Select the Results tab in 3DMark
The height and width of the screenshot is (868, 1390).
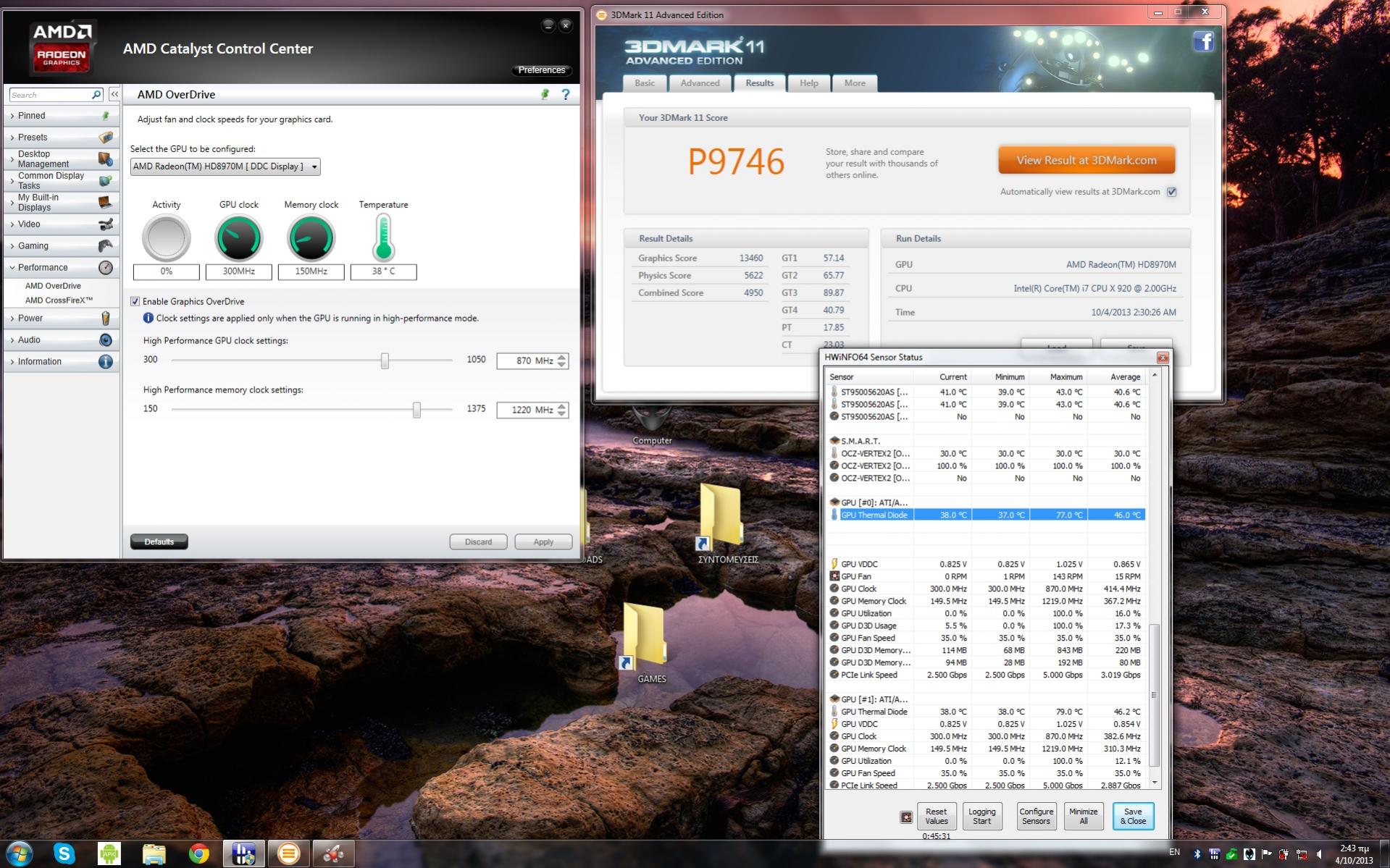pos(759,83)
